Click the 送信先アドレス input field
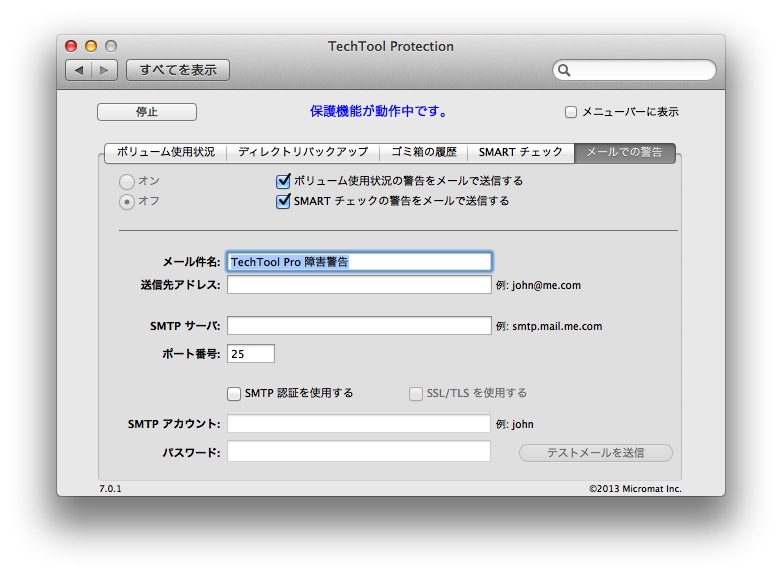 (359, 285)
